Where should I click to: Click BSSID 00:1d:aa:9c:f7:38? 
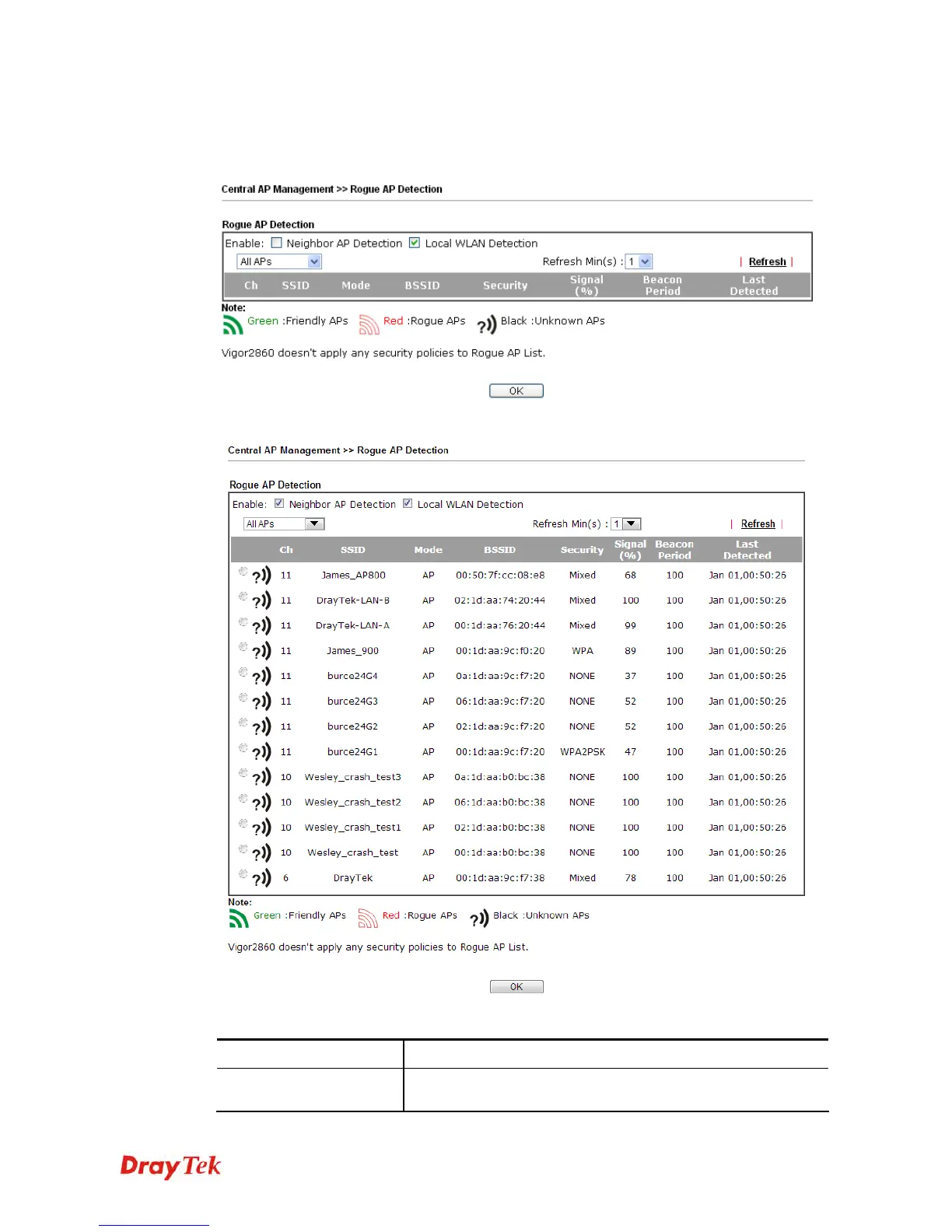[x=500, y=878]
